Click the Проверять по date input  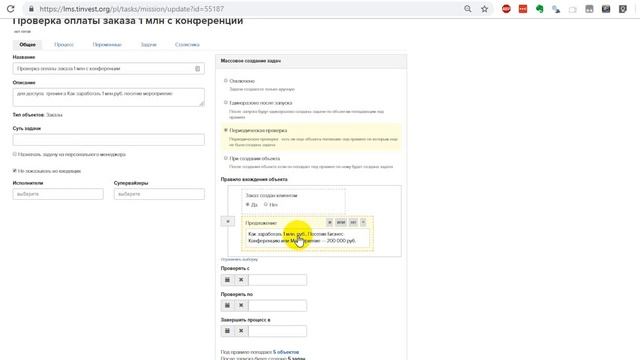(x=277, y=305)
